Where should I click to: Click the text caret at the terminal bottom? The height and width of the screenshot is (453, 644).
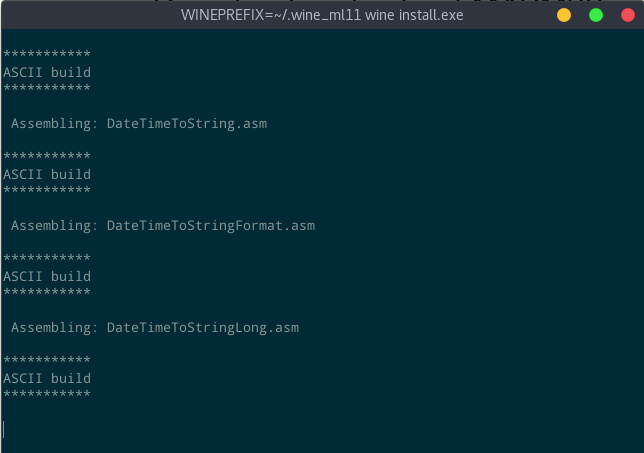pyautogui.click(x=4, y=430)
